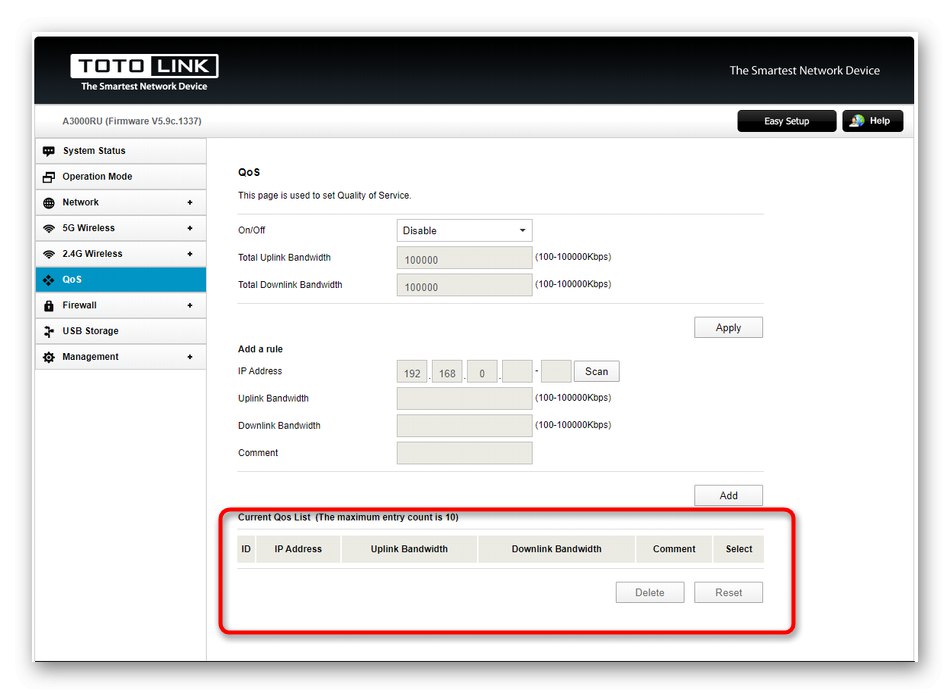
Task: Click the USB Storage icon
Action: tap(48, 332)
